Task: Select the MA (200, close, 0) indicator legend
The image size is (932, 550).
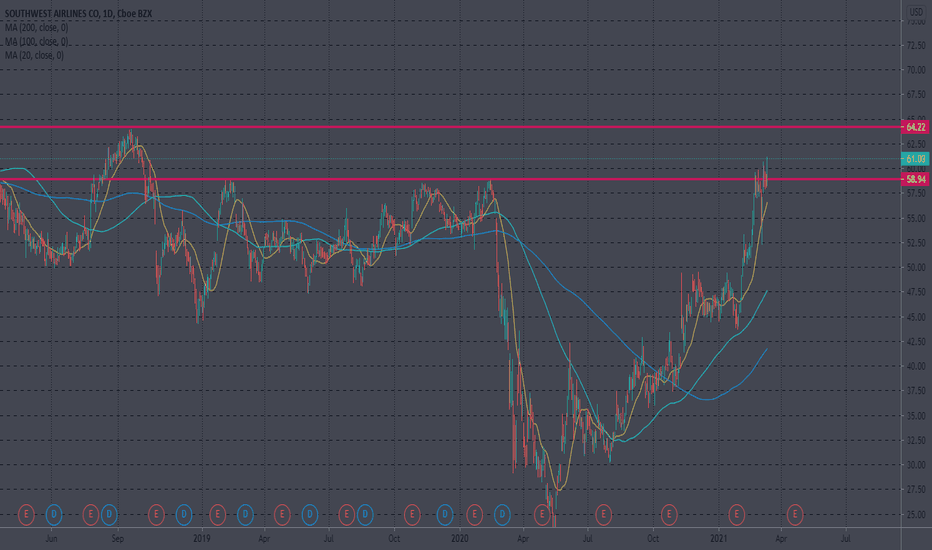Action: click(36, 27)
